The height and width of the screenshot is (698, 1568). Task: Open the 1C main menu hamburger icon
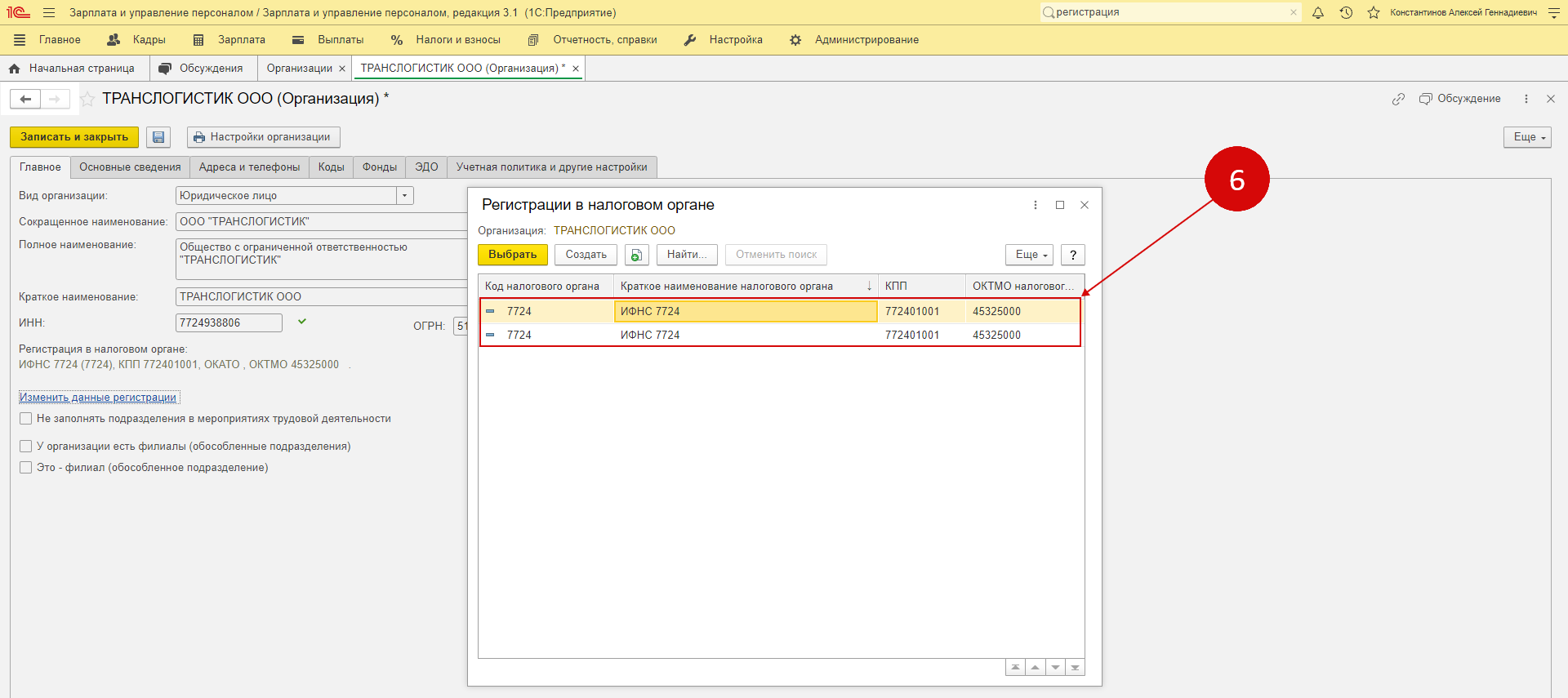coord(49,12)
